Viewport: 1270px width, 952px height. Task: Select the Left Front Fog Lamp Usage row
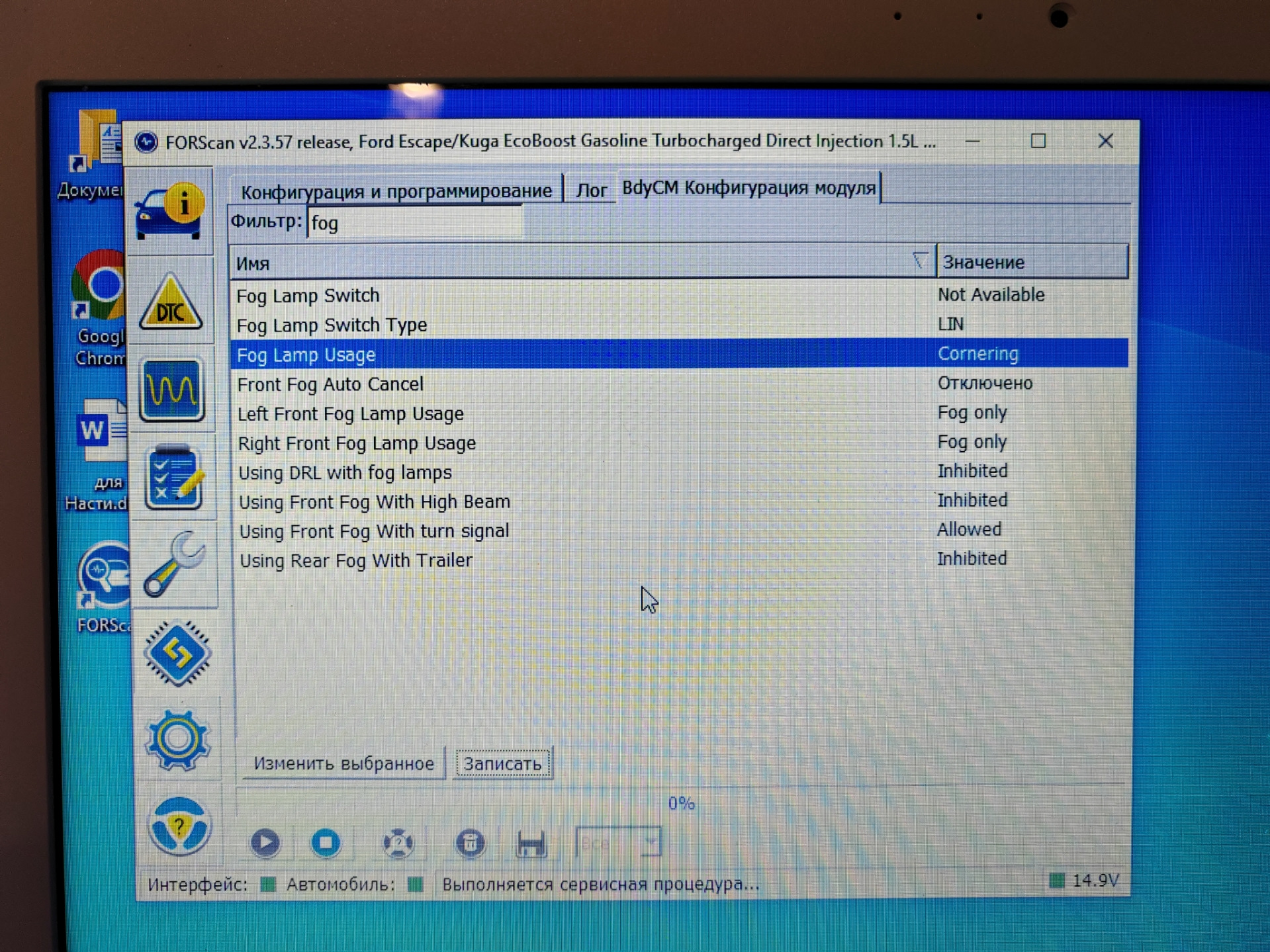click(x=679, y=413)
